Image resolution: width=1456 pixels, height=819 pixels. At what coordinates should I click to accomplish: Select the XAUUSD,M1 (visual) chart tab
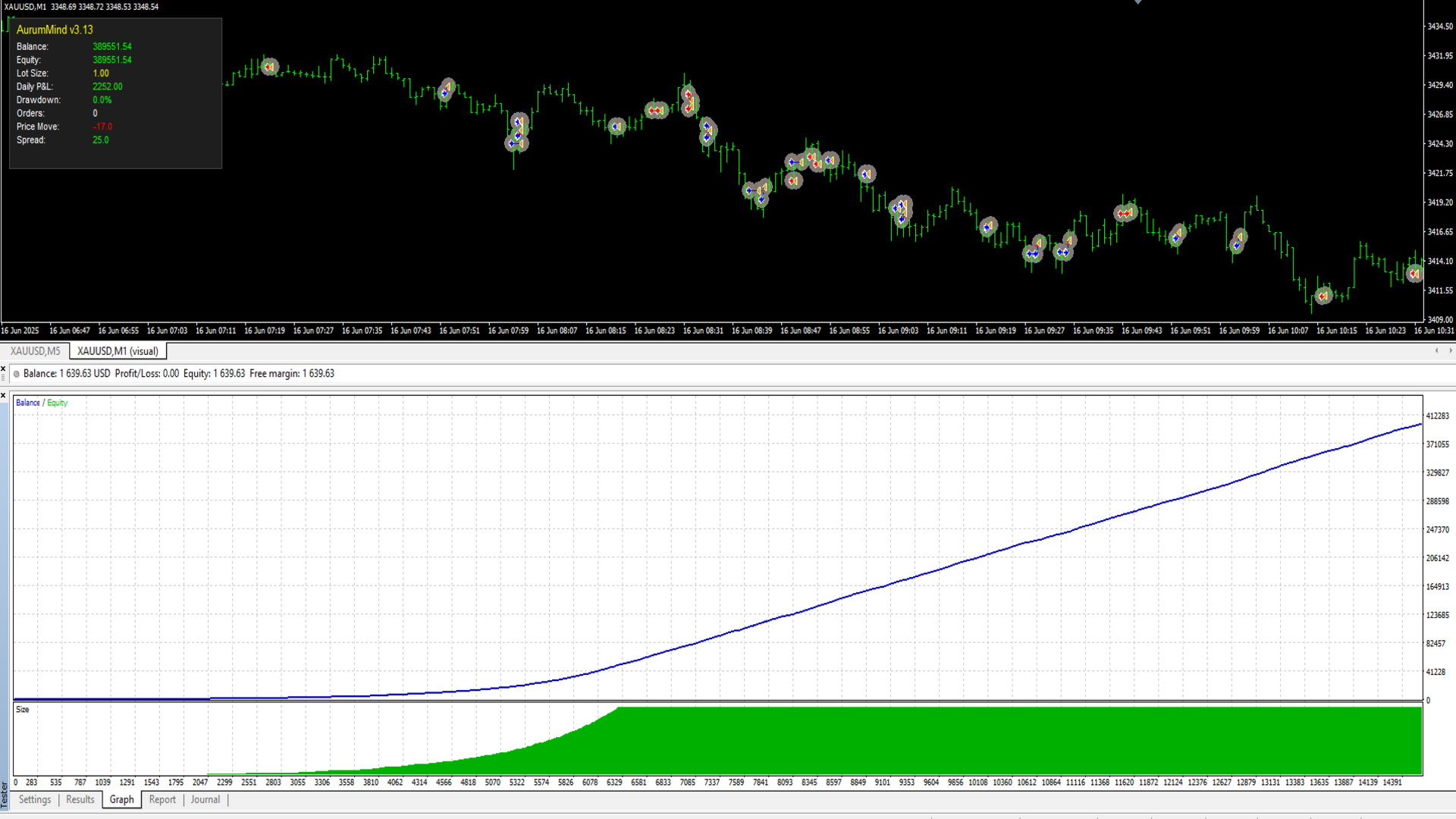tap(118, 351)
